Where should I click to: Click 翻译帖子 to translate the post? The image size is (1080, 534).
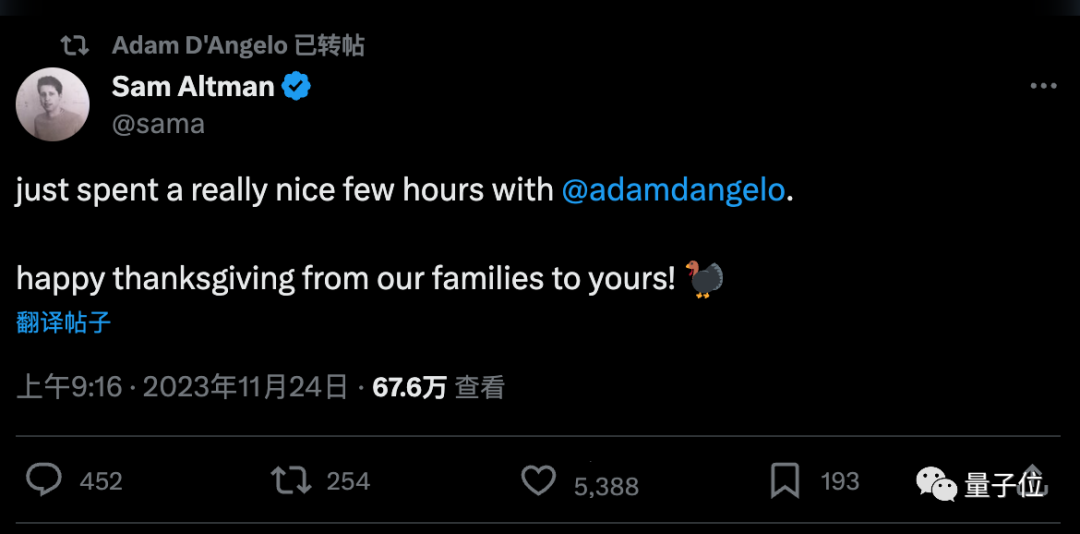coord(63,322)
